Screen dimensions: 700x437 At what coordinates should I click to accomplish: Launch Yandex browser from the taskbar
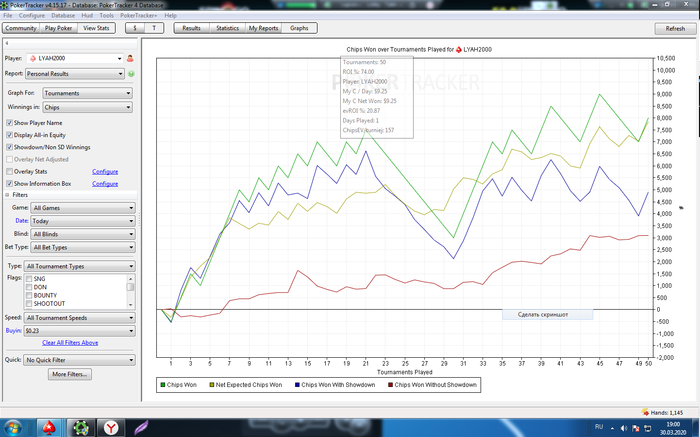pyautogui.click(x=110, y=428)
